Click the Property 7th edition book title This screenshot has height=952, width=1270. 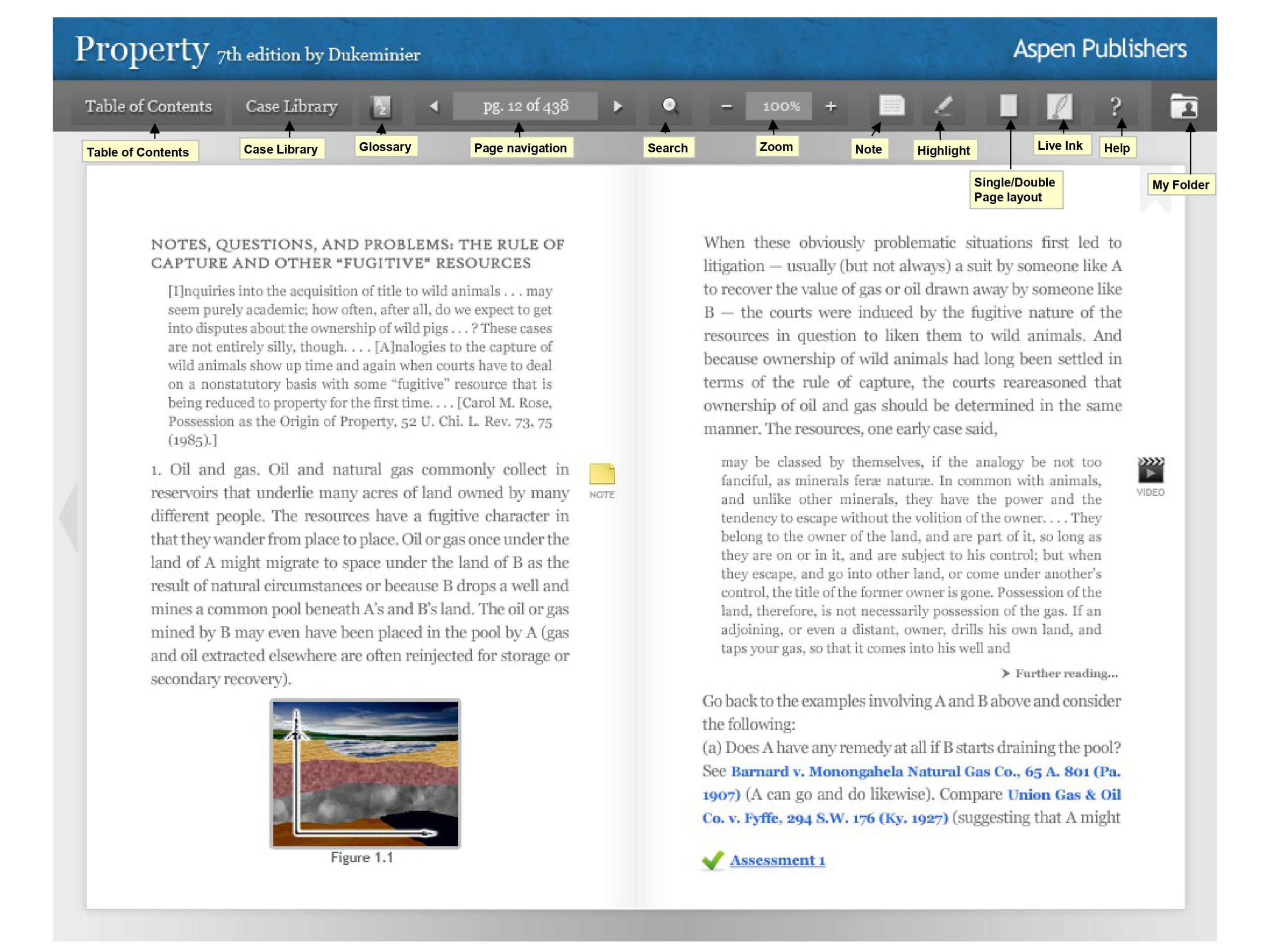(x=248, y=51)
